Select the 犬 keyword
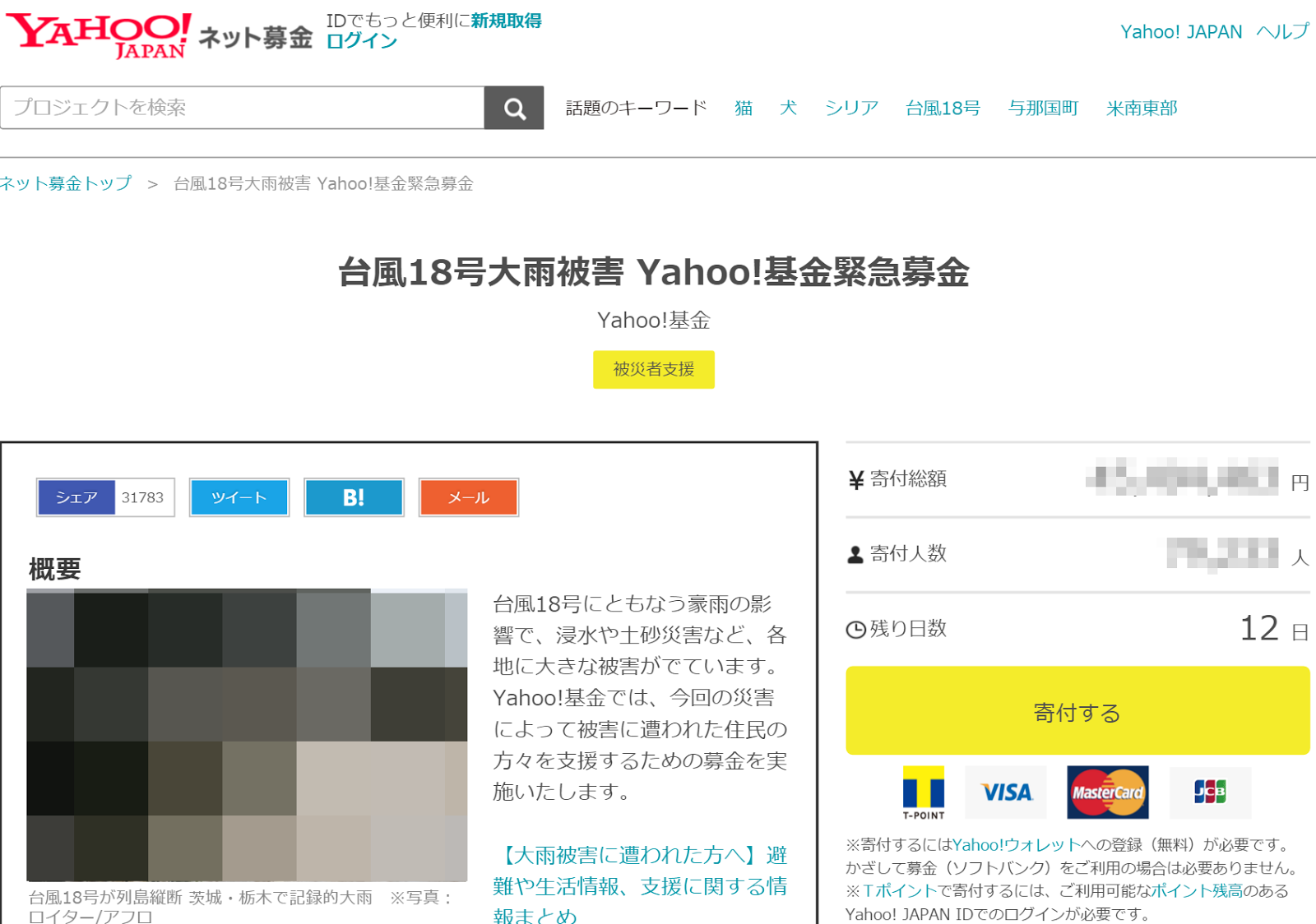The width and height of the screenshot is (1316, 924). pyautogui.click(x=788, y=108)
